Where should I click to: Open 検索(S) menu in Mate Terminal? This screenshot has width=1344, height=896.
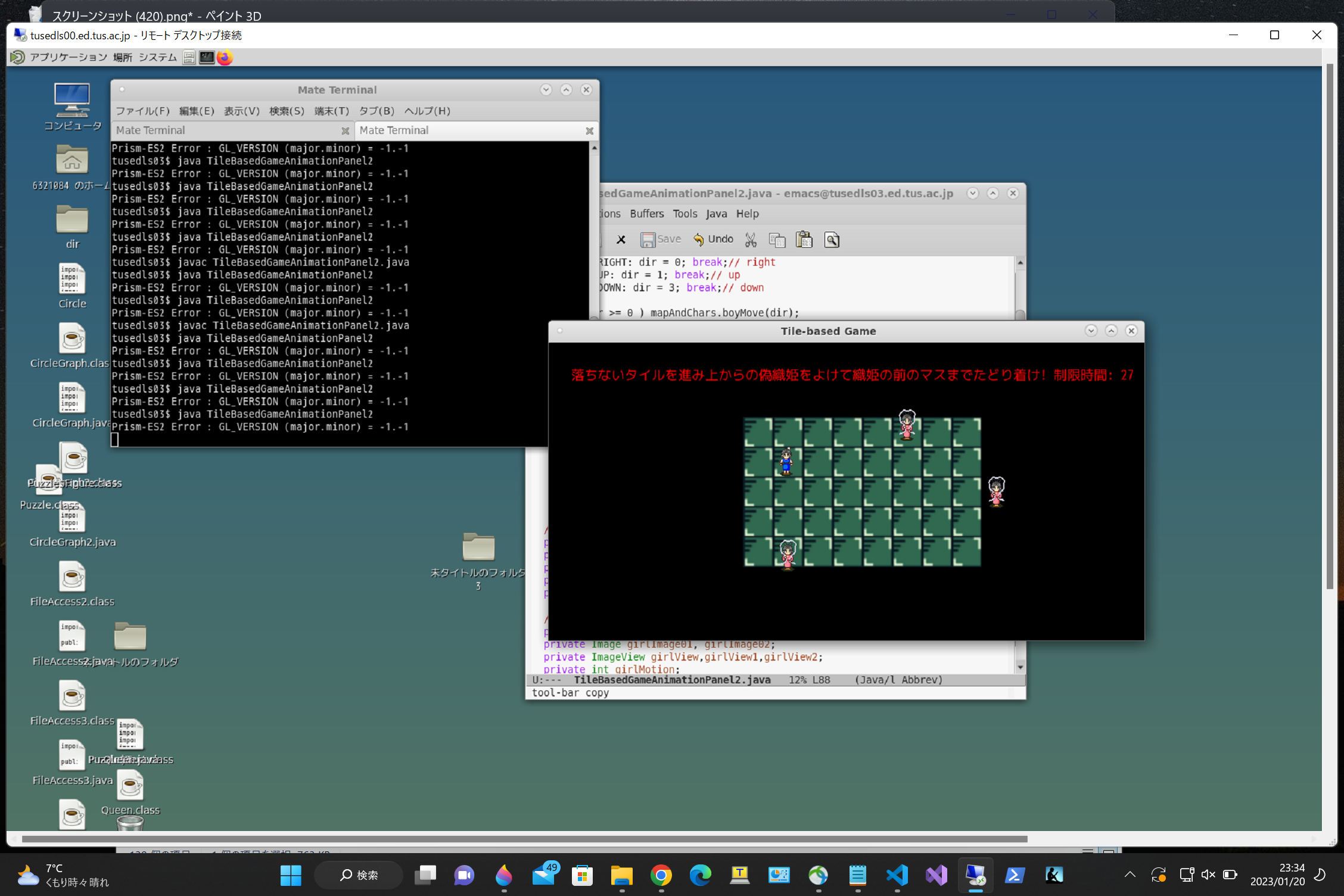287,111
